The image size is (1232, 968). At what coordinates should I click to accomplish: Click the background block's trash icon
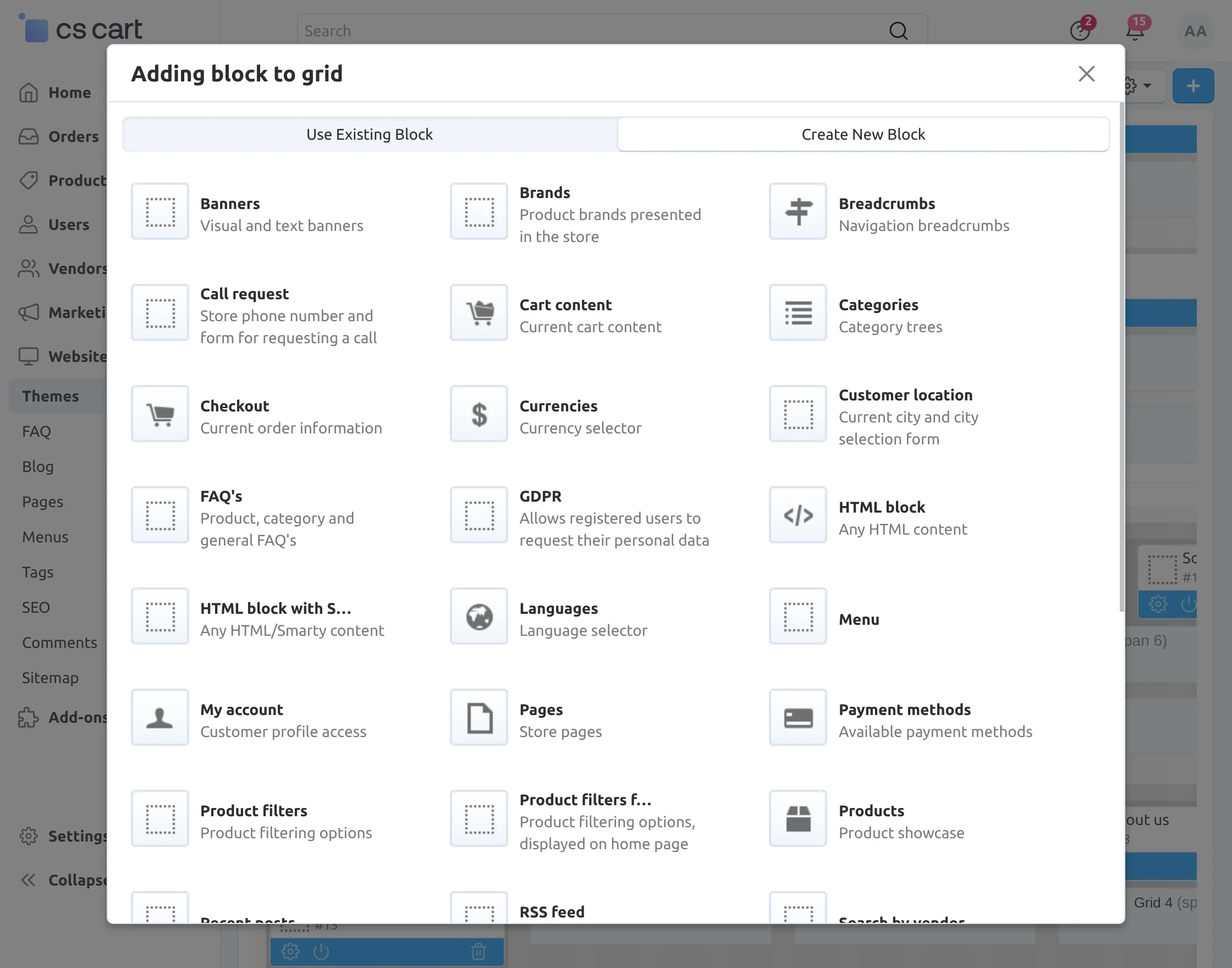(479, 952)
